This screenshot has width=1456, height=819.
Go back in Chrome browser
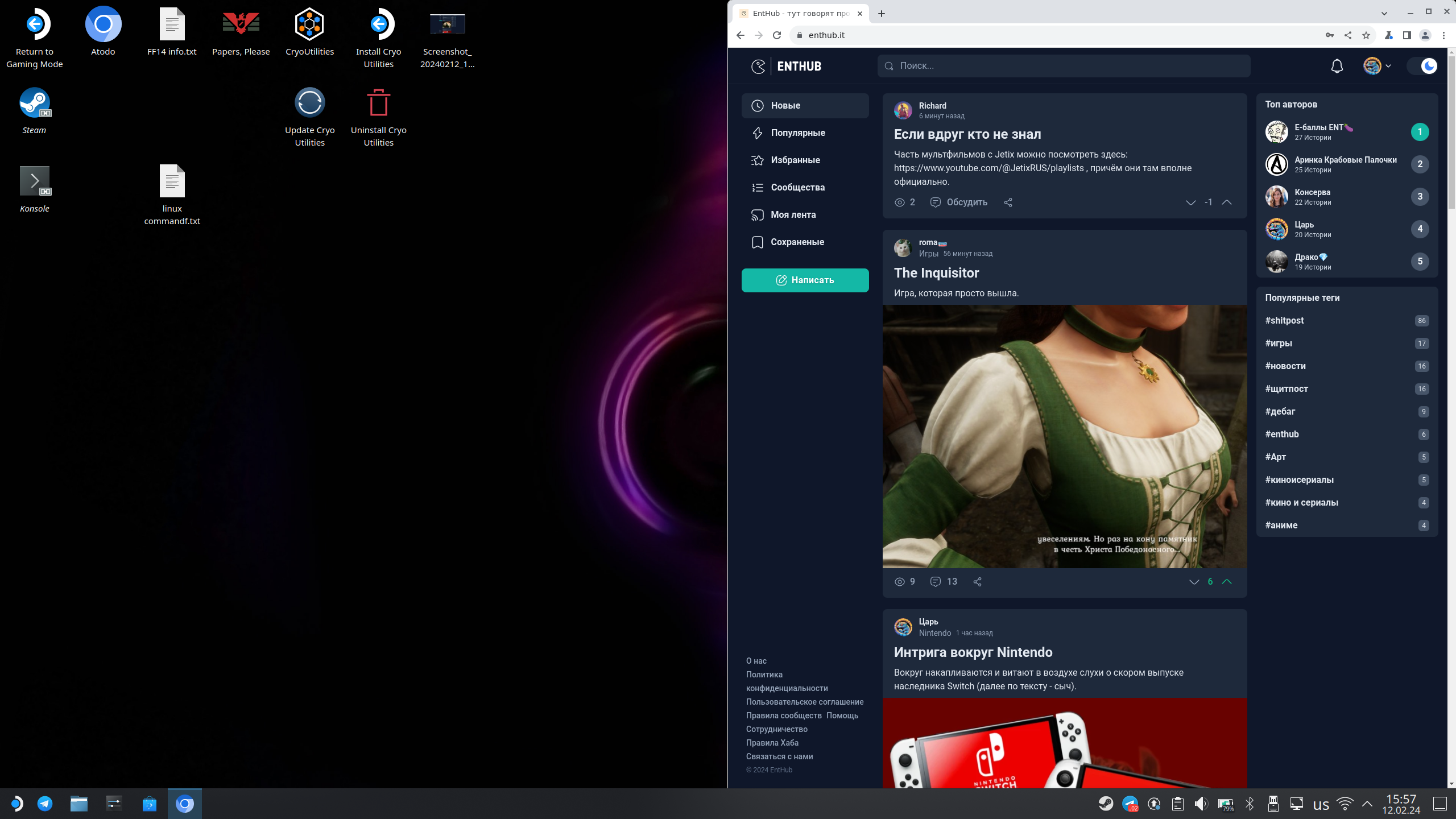pos(740,35)
